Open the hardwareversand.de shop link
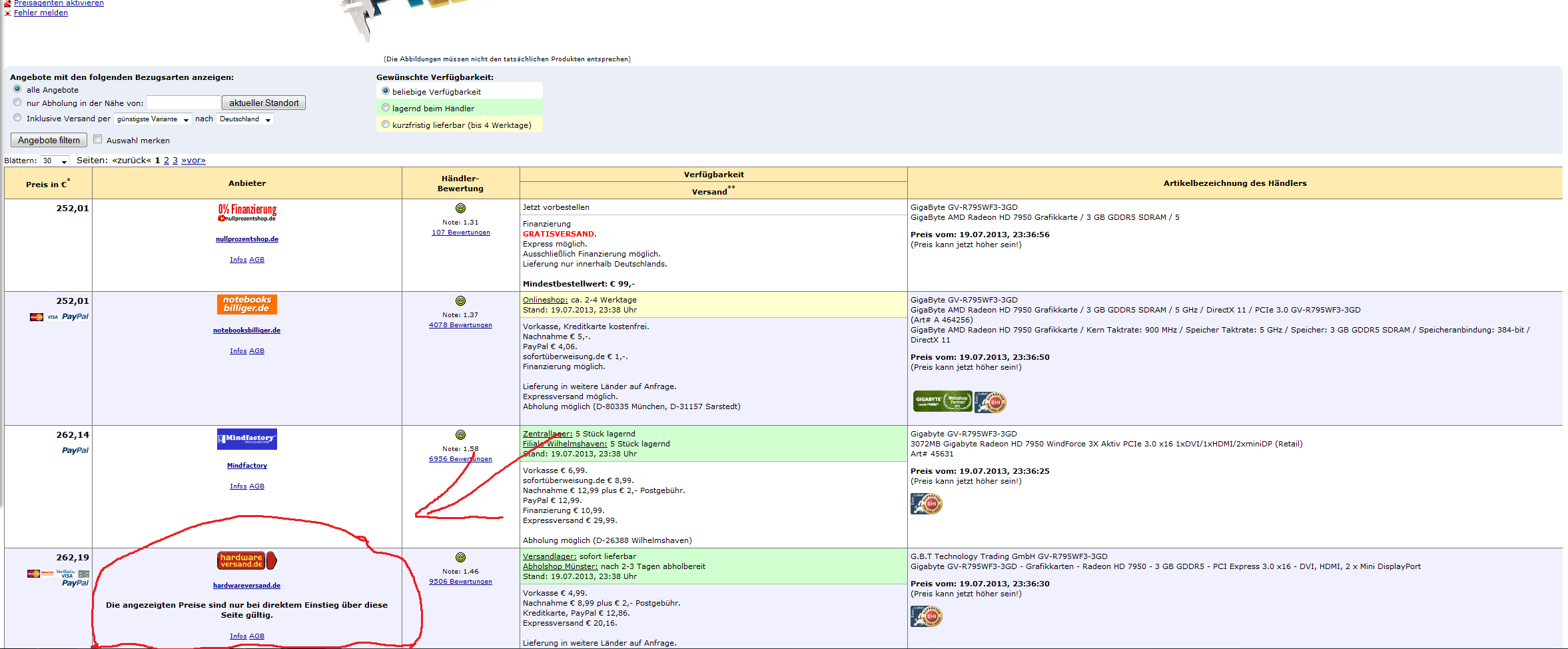Viewport: 1568px width, 649px height. (247, 586)
